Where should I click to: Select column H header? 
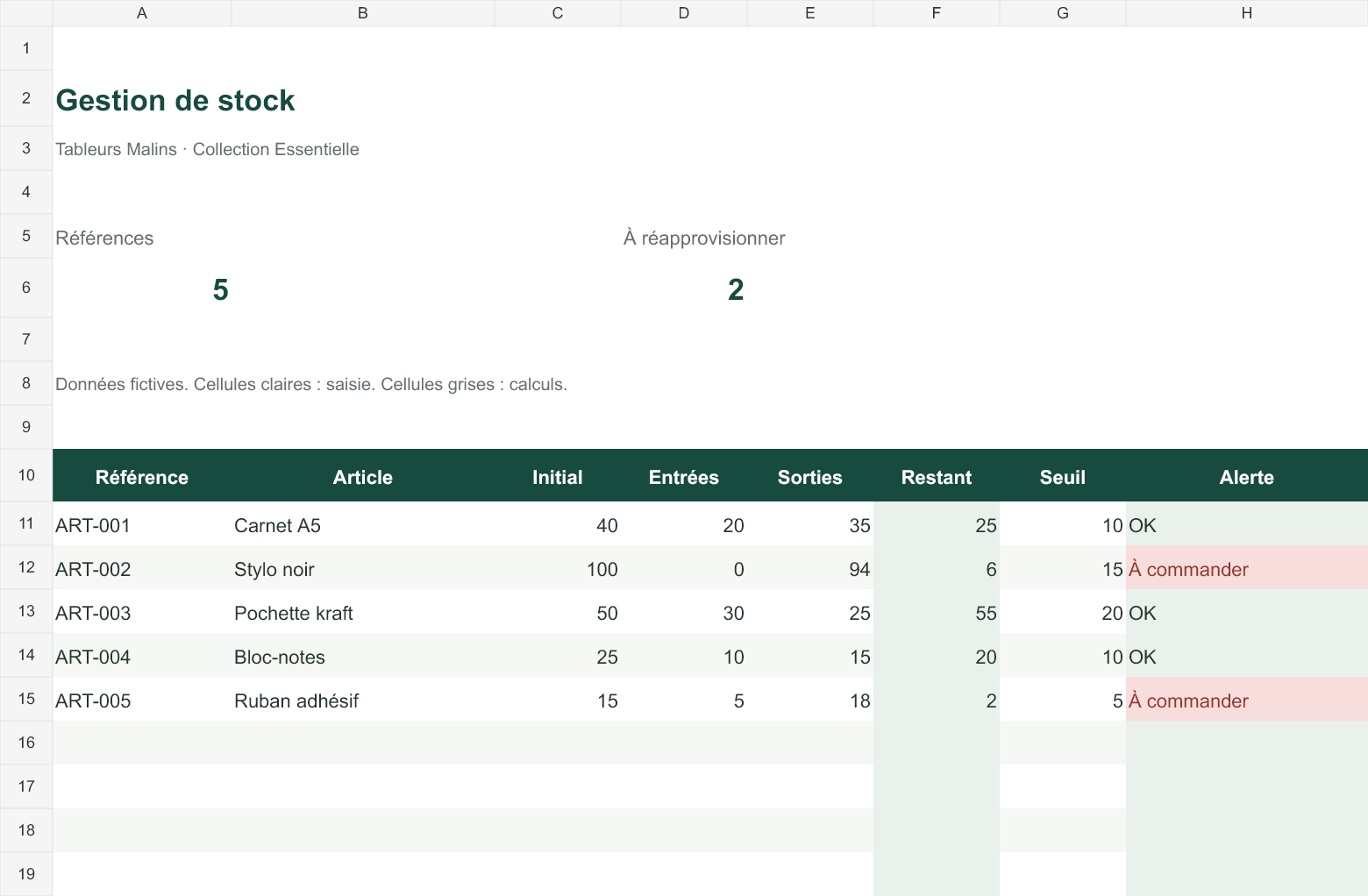(1247, 13)
